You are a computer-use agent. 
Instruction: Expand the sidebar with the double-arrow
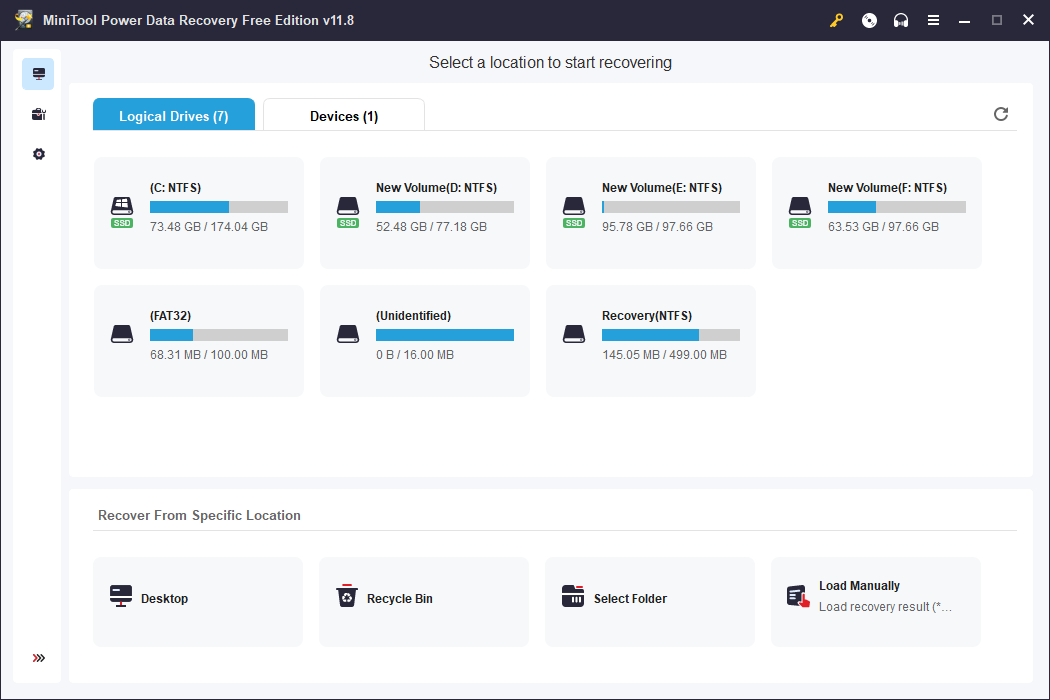(38, 658)
